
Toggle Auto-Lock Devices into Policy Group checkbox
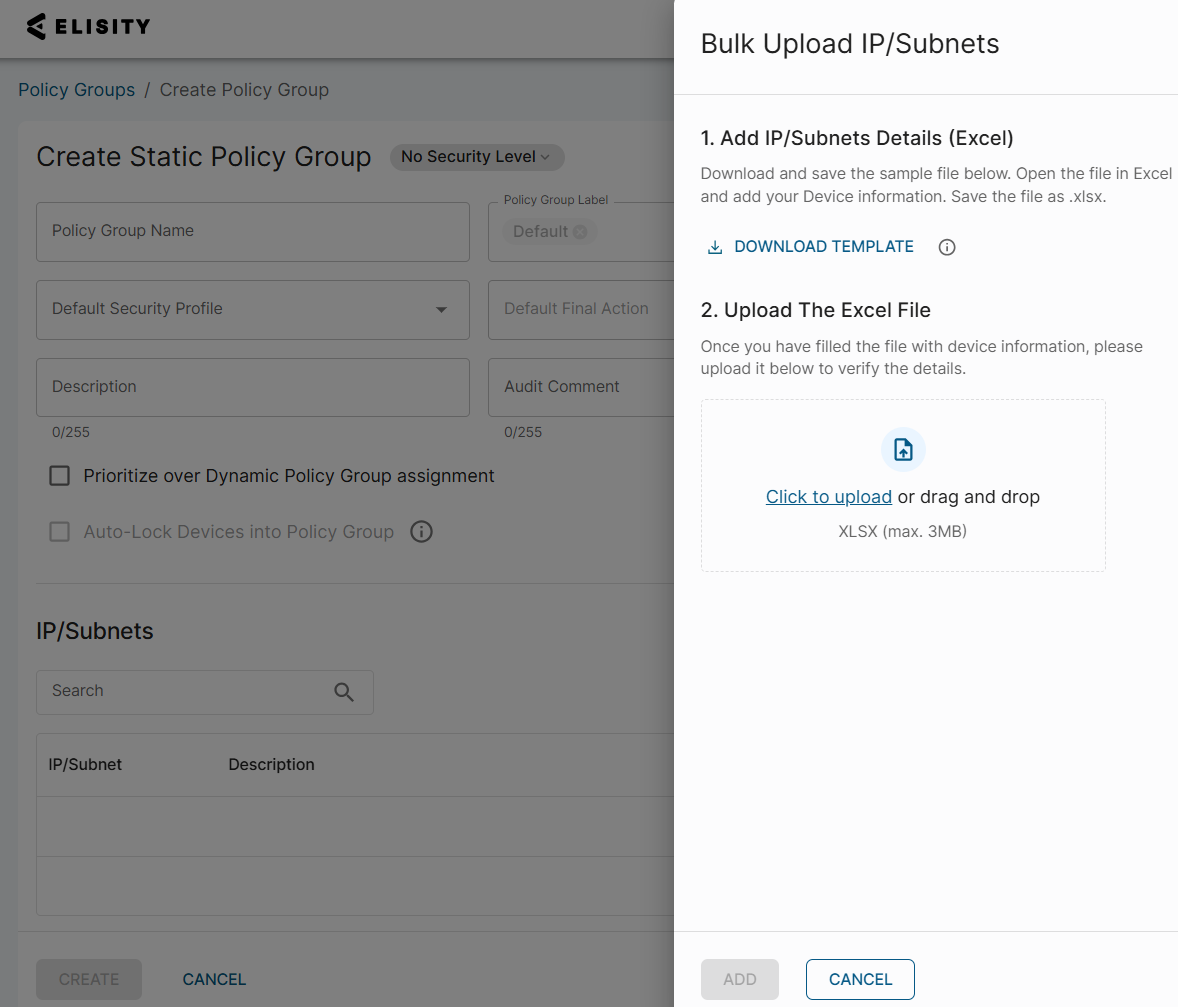[60, 532]
